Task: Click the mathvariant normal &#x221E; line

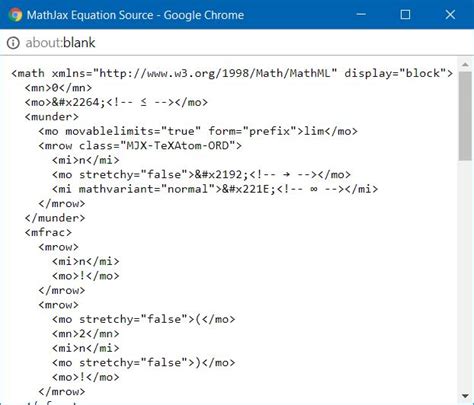Action: pos(215,189)
